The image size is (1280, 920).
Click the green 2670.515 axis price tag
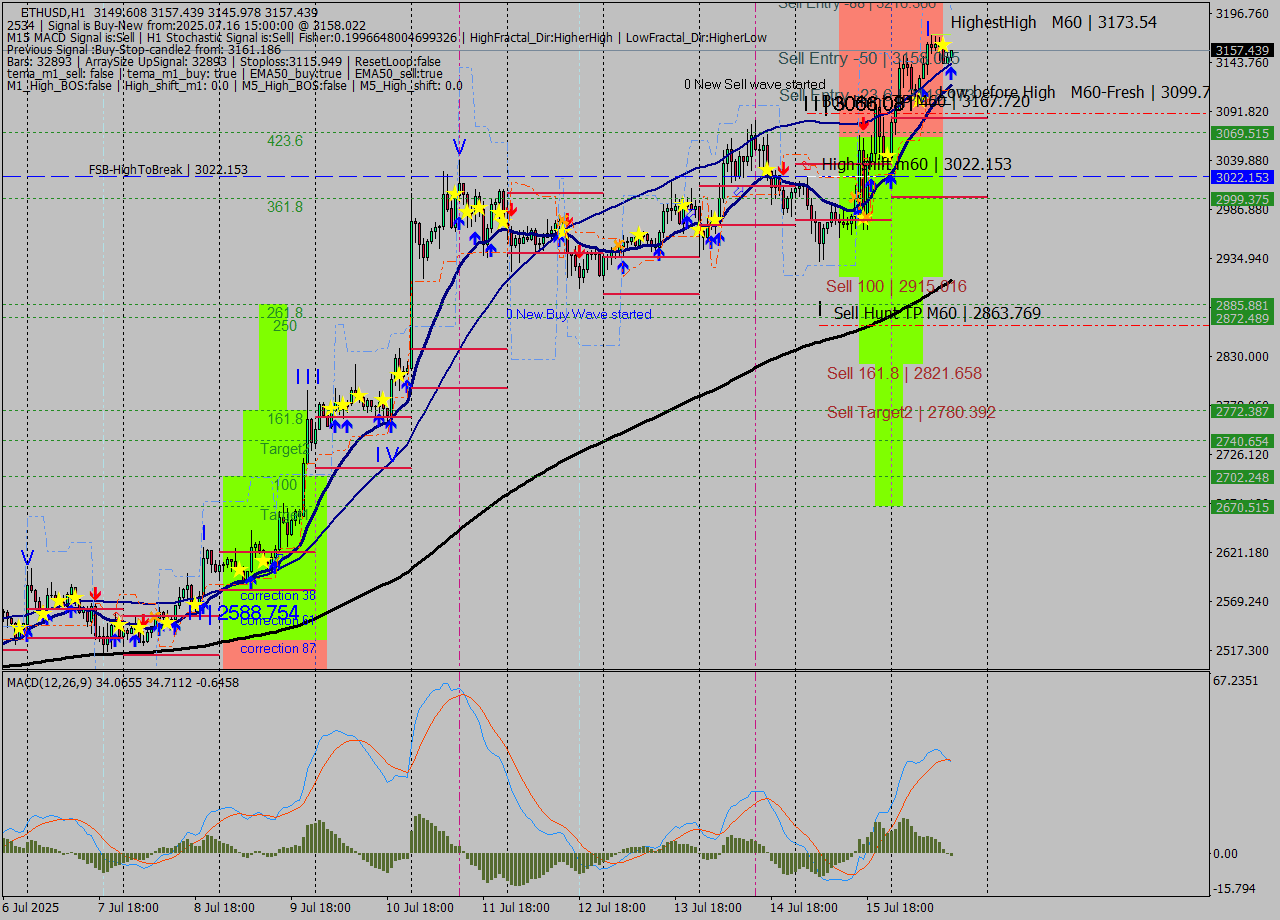[x=1242, y=508]
